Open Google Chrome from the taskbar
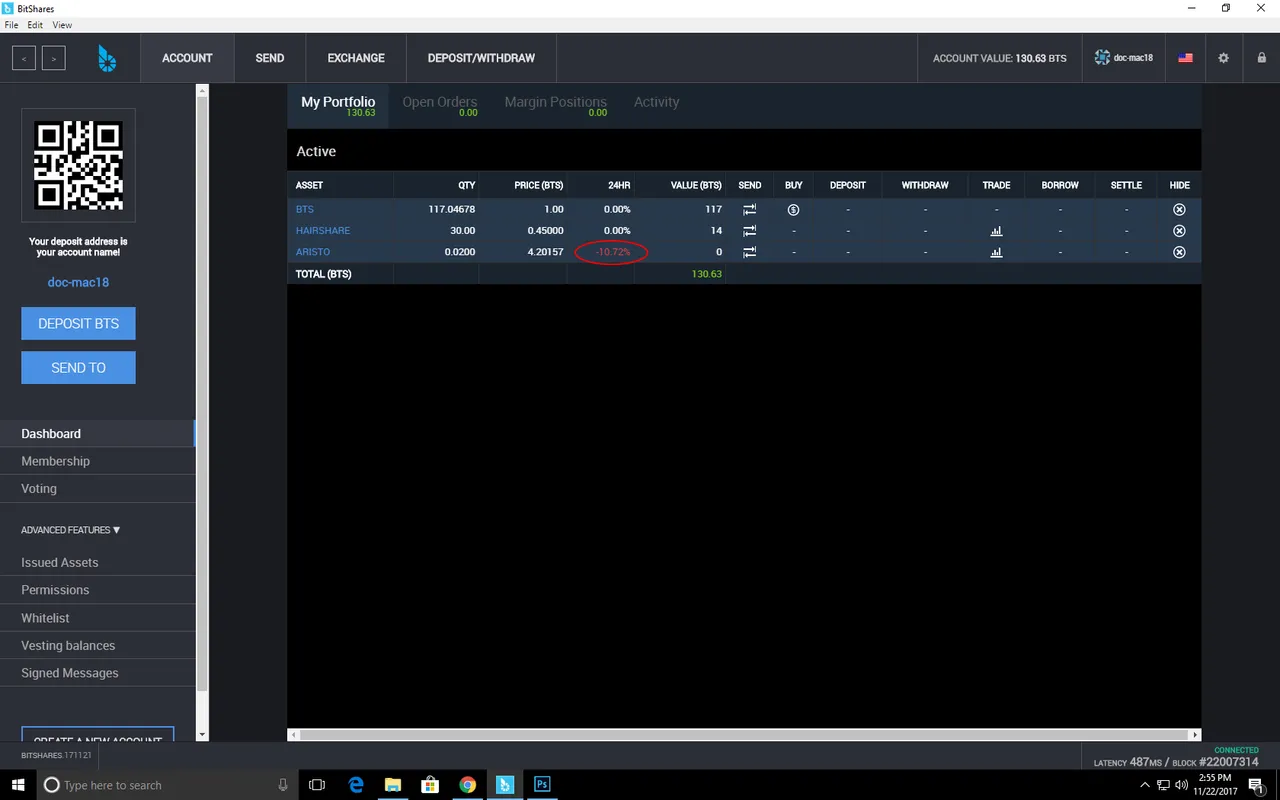The image size is (1280, 800). coord(467,785)
